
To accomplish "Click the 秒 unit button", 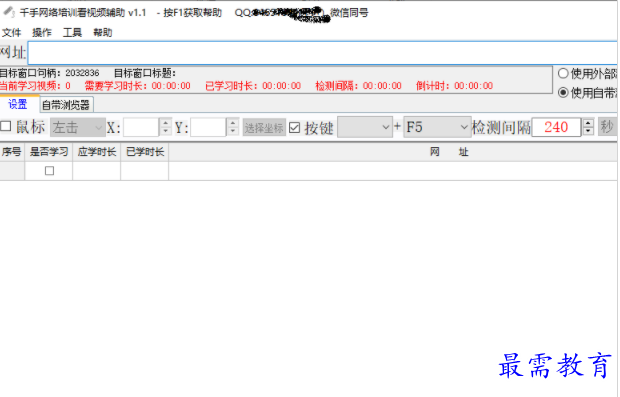I will [x=607, y=127].
